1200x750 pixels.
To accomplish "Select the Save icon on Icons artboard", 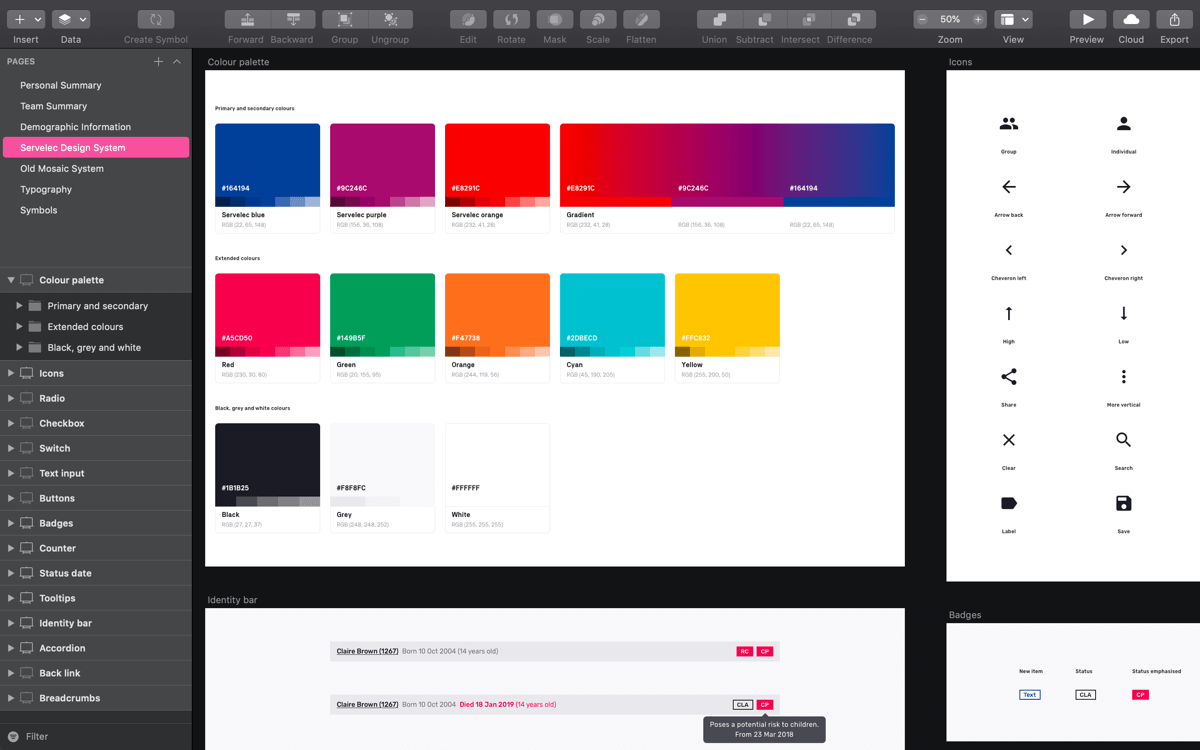I will [x=1124, y=503].
